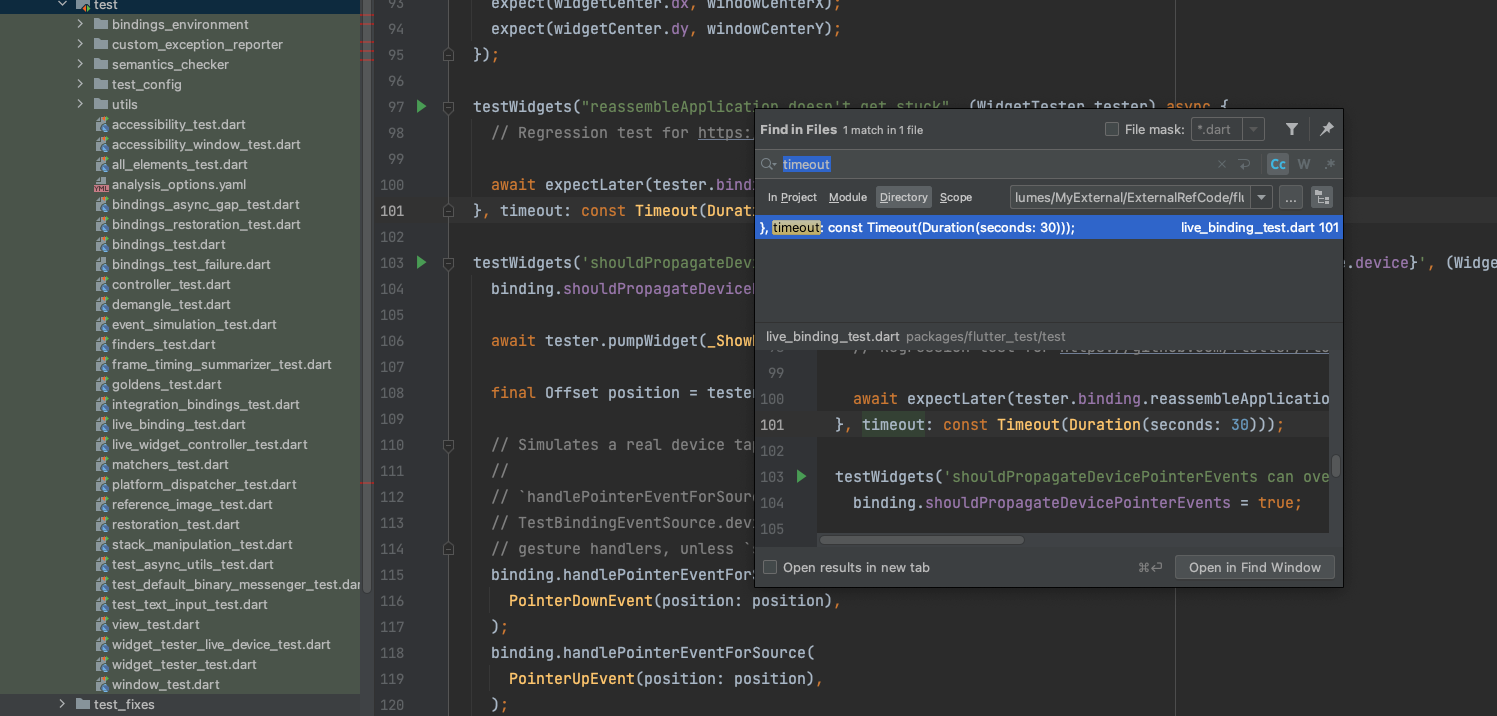Screen dimensions: 1497x716
Task: Enable the File mask checkbox
Action: point(1112,129)
